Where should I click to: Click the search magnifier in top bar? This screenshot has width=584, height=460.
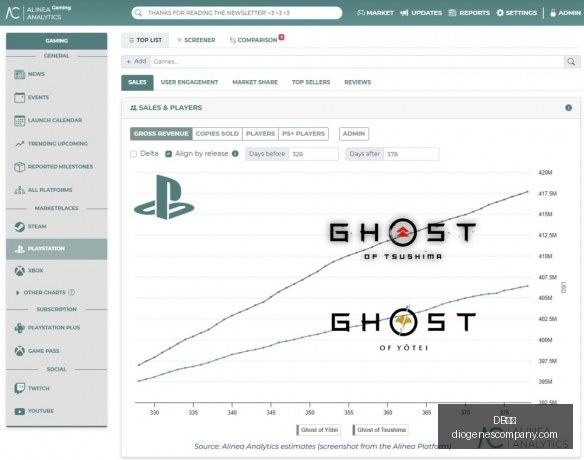[x=139, y=13]
